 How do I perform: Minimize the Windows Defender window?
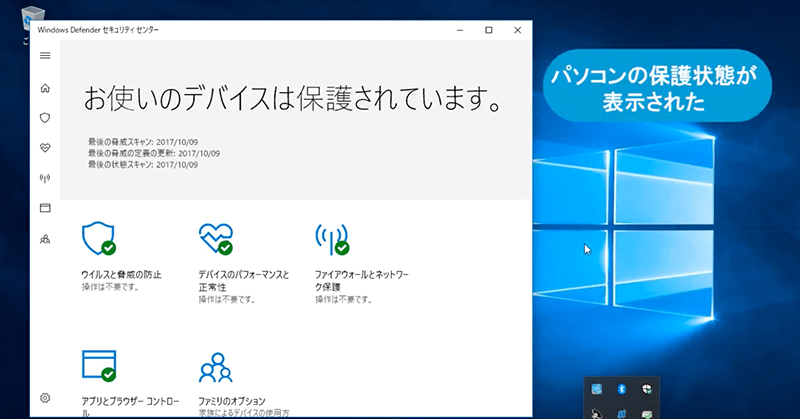tap(460, 30)
